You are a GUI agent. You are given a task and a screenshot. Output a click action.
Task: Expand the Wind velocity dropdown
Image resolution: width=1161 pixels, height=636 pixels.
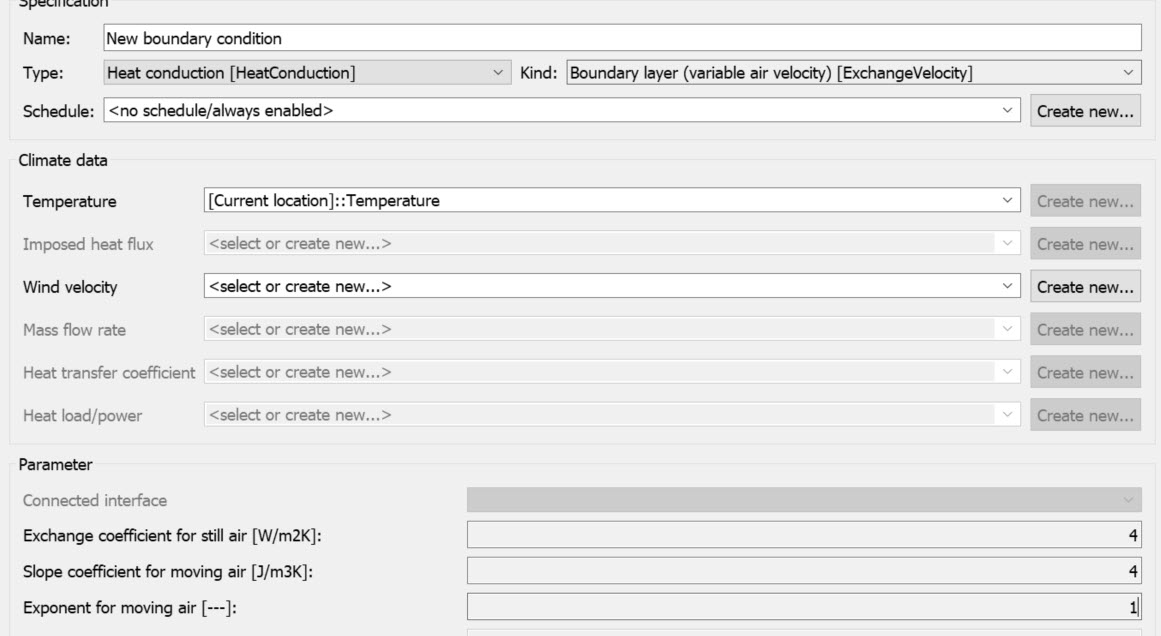click(x=611, y=287)
